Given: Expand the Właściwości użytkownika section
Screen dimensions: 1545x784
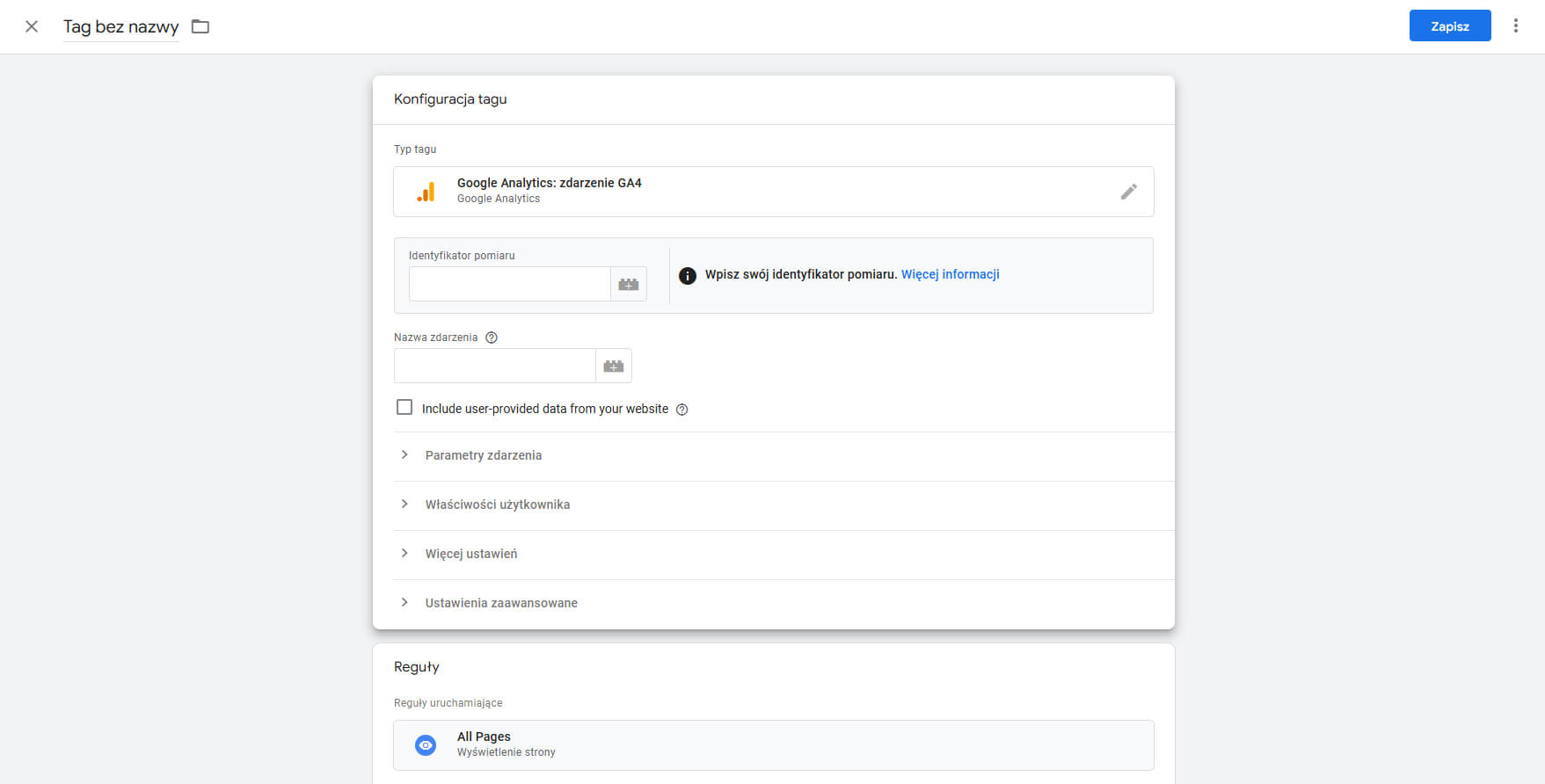Looking at the screenshot, I should (x=784, y=505).
